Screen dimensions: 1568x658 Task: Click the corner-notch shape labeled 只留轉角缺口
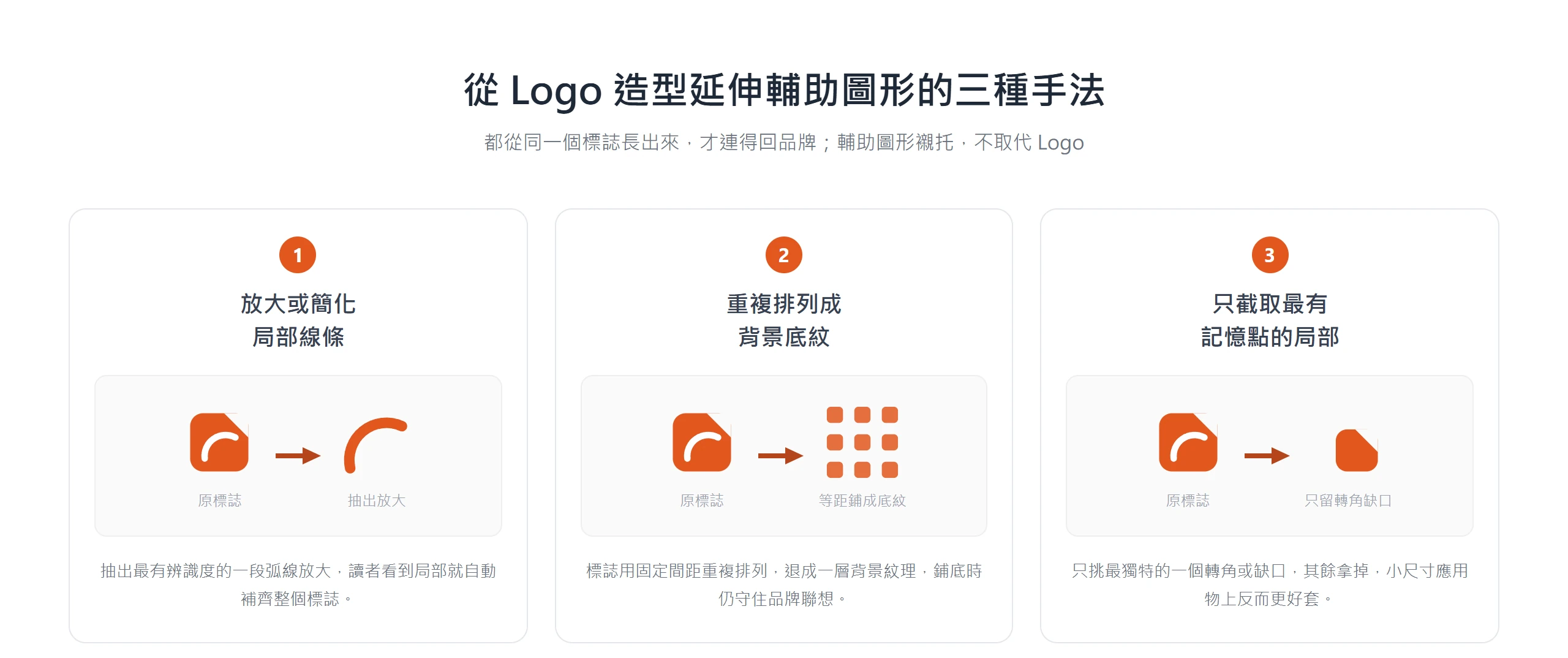(1357, 450)
